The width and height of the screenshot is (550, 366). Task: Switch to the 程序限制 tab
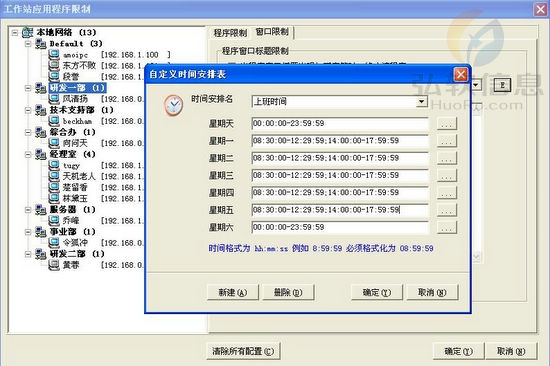(x=230, y=33)
